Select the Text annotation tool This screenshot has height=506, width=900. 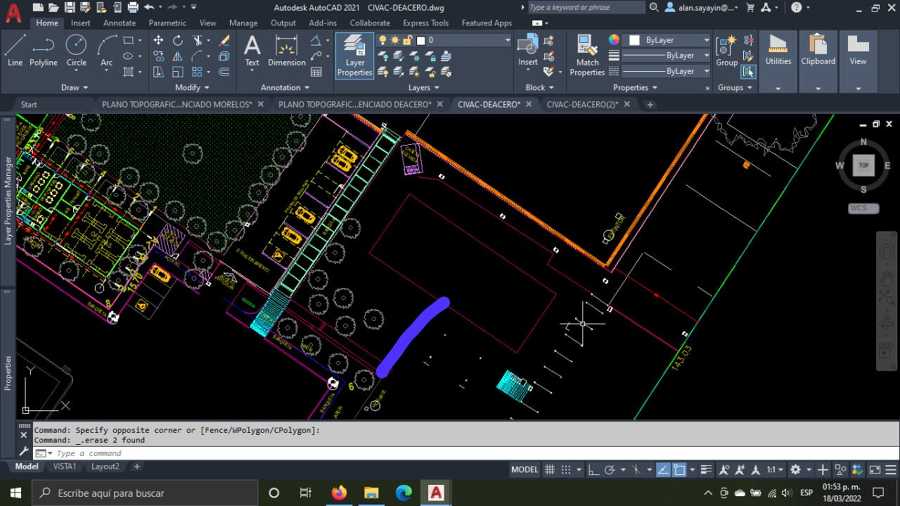(252, 49)
